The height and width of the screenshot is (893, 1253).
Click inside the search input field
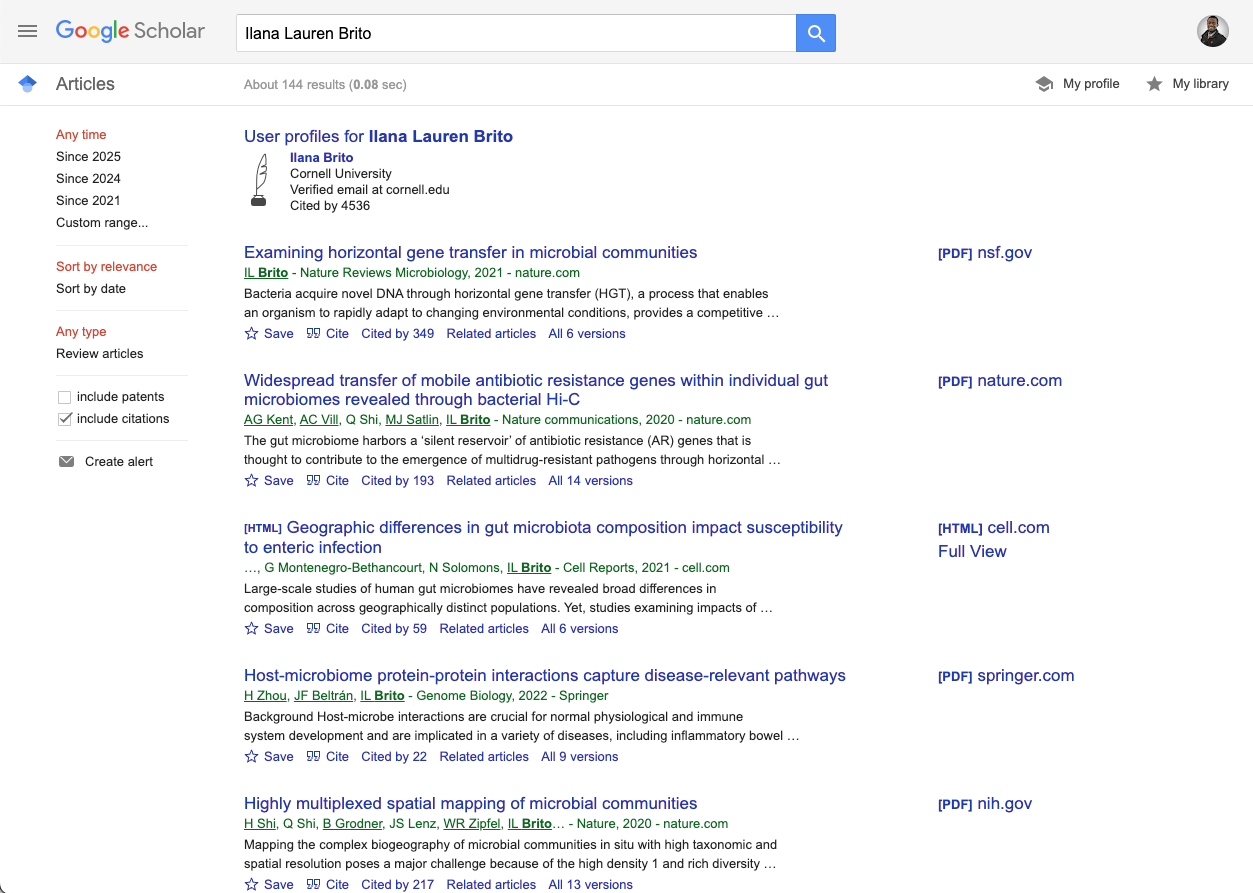click(516, 33)
